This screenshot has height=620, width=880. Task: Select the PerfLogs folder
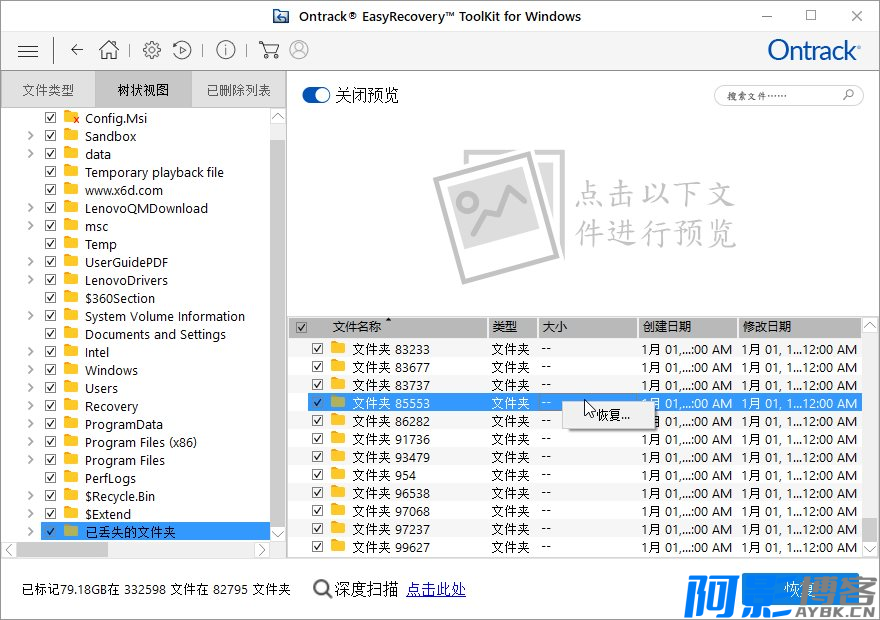110,477
